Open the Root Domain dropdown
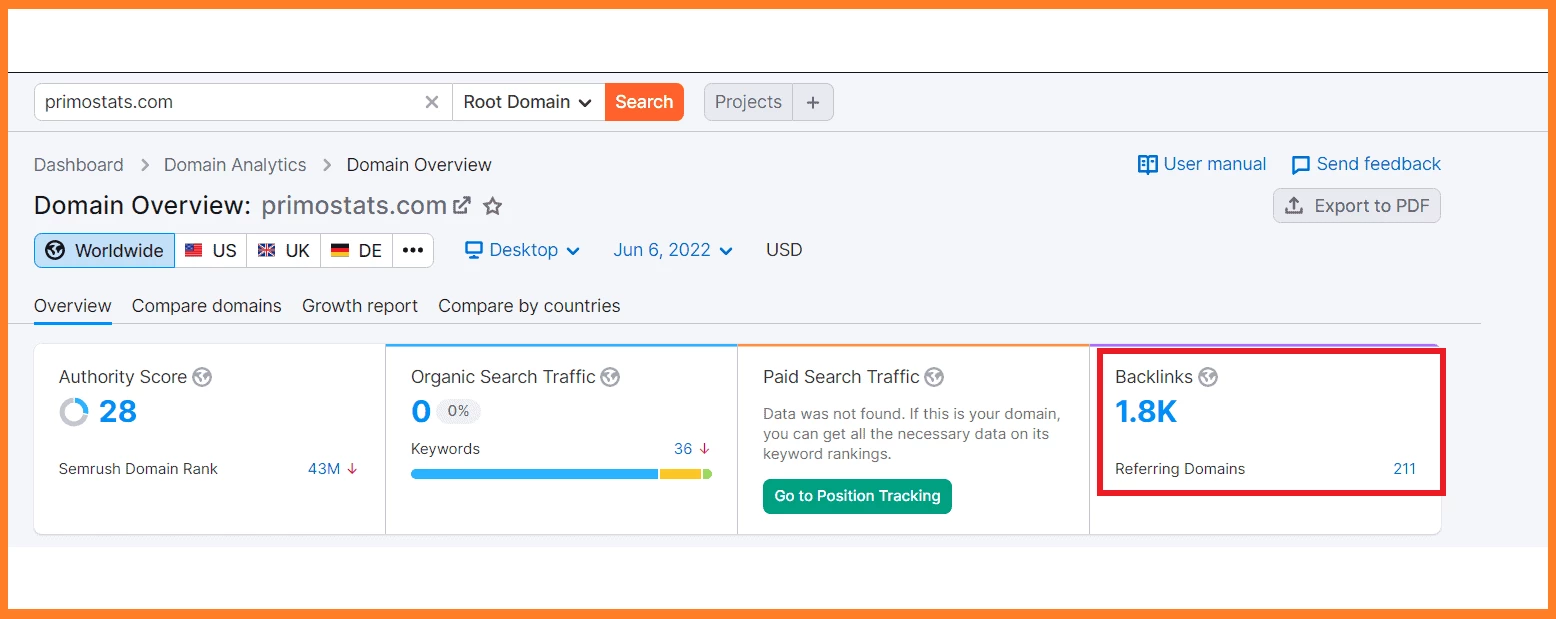 [x=528, y=102]
